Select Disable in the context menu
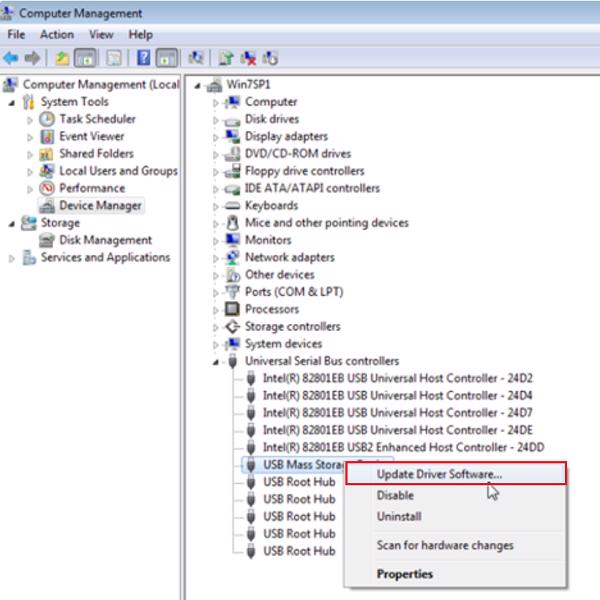600x600 pixels. tap(395, 495)
